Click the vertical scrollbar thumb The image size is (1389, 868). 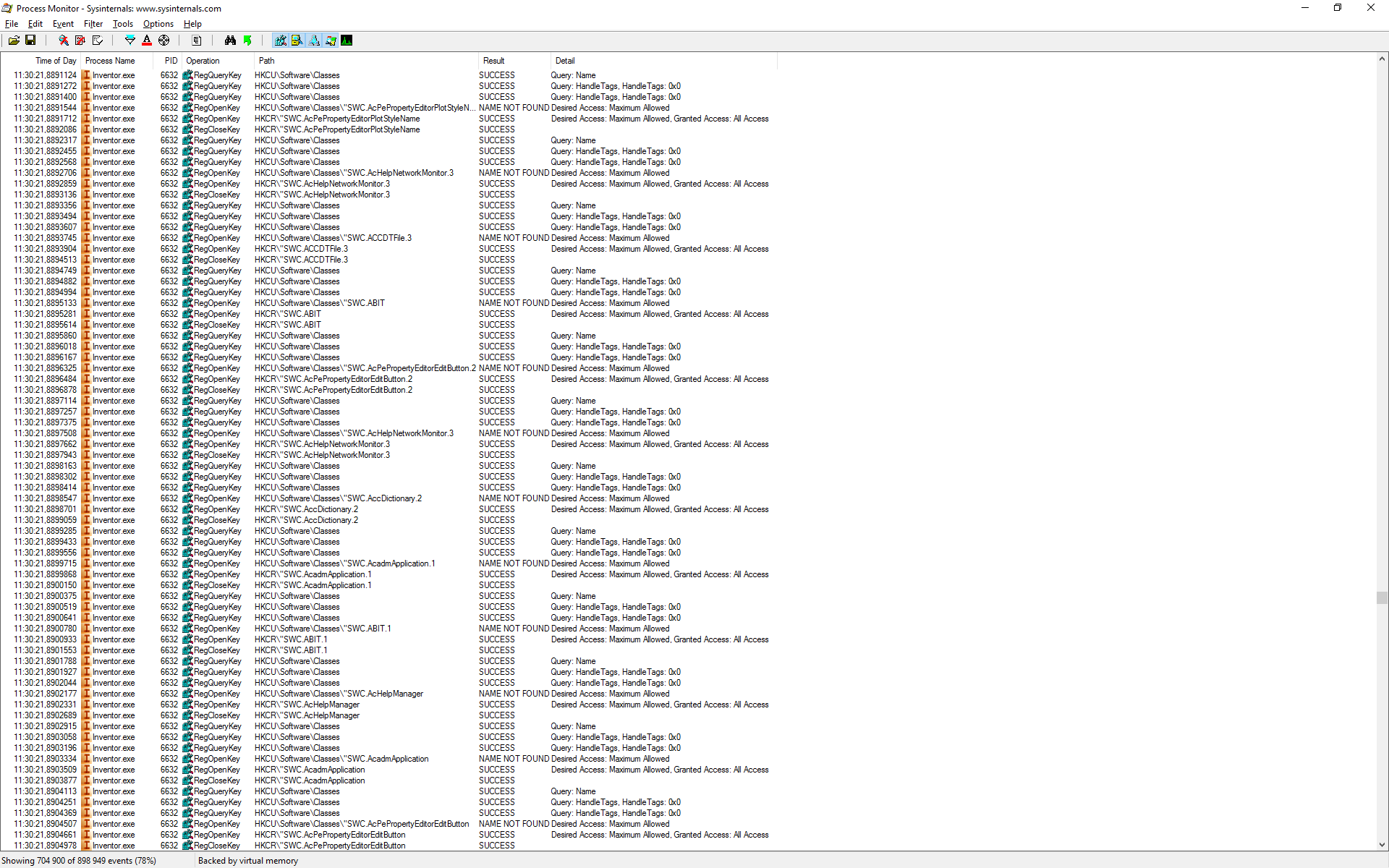point(1382,597)
